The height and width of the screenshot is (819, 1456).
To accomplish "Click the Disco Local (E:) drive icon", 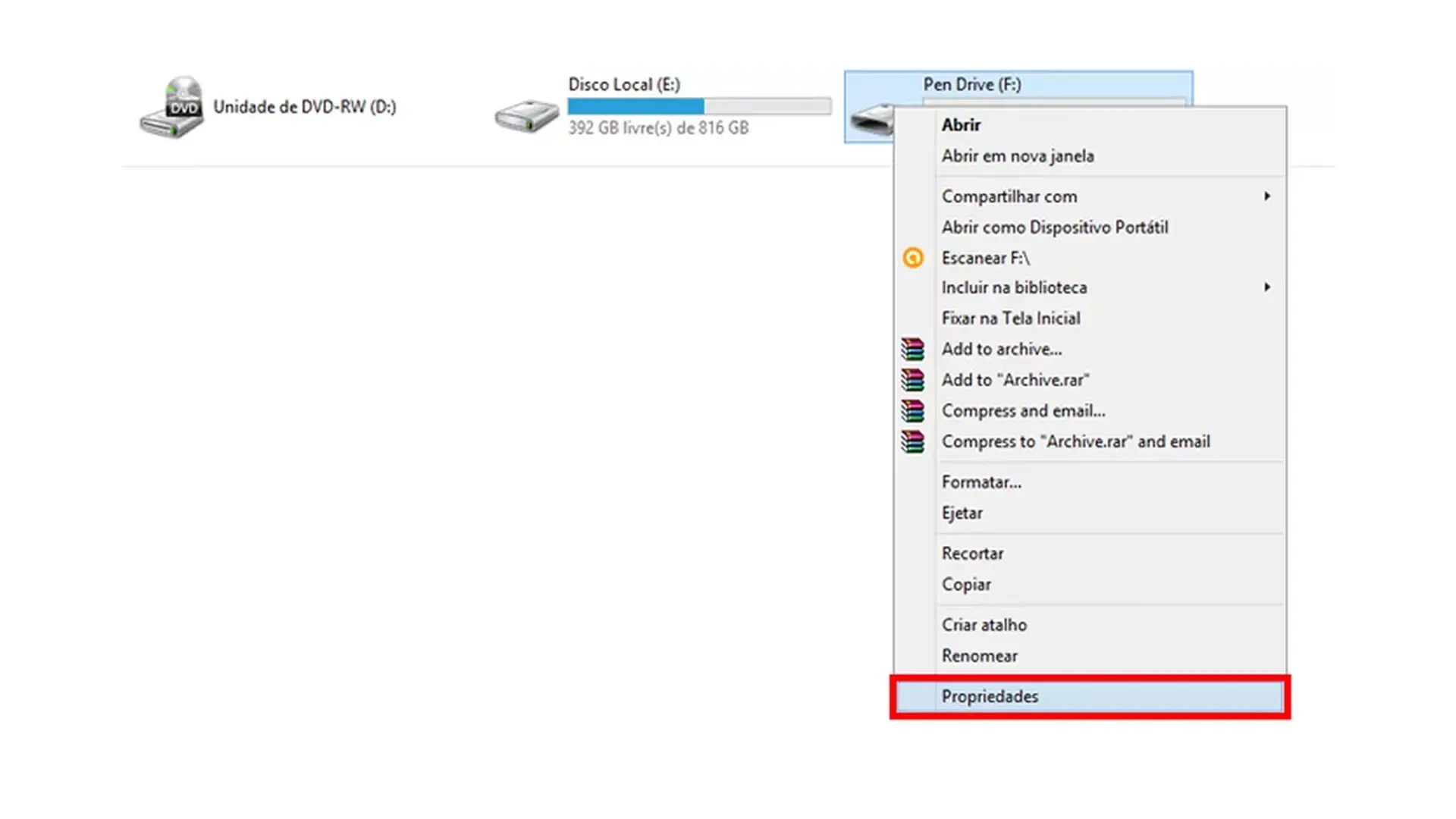I will (x=526, y=114).
